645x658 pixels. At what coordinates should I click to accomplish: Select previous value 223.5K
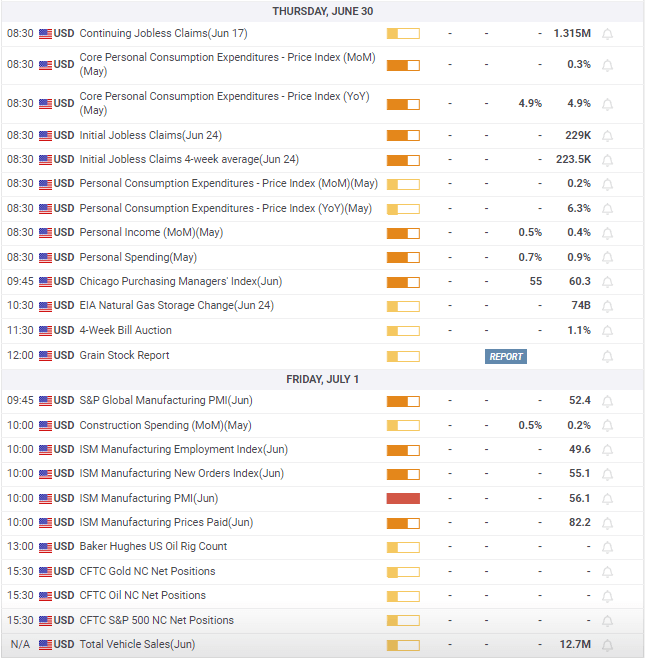(x=573, y=159)
